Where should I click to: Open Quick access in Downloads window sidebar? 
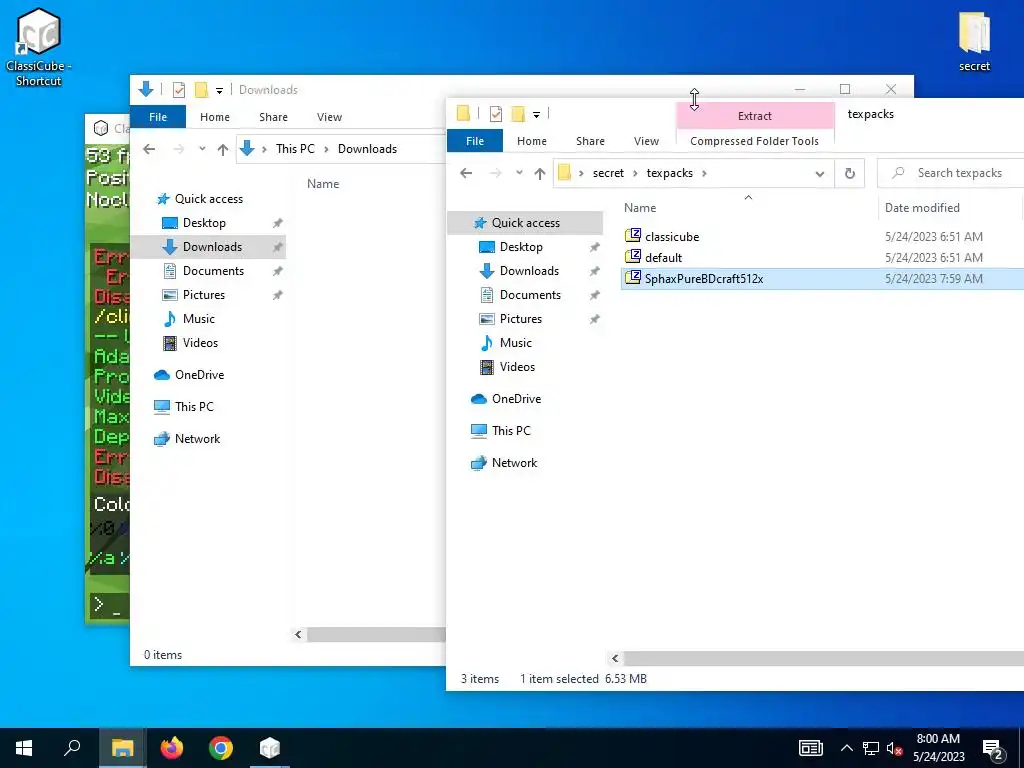point(208,199)
